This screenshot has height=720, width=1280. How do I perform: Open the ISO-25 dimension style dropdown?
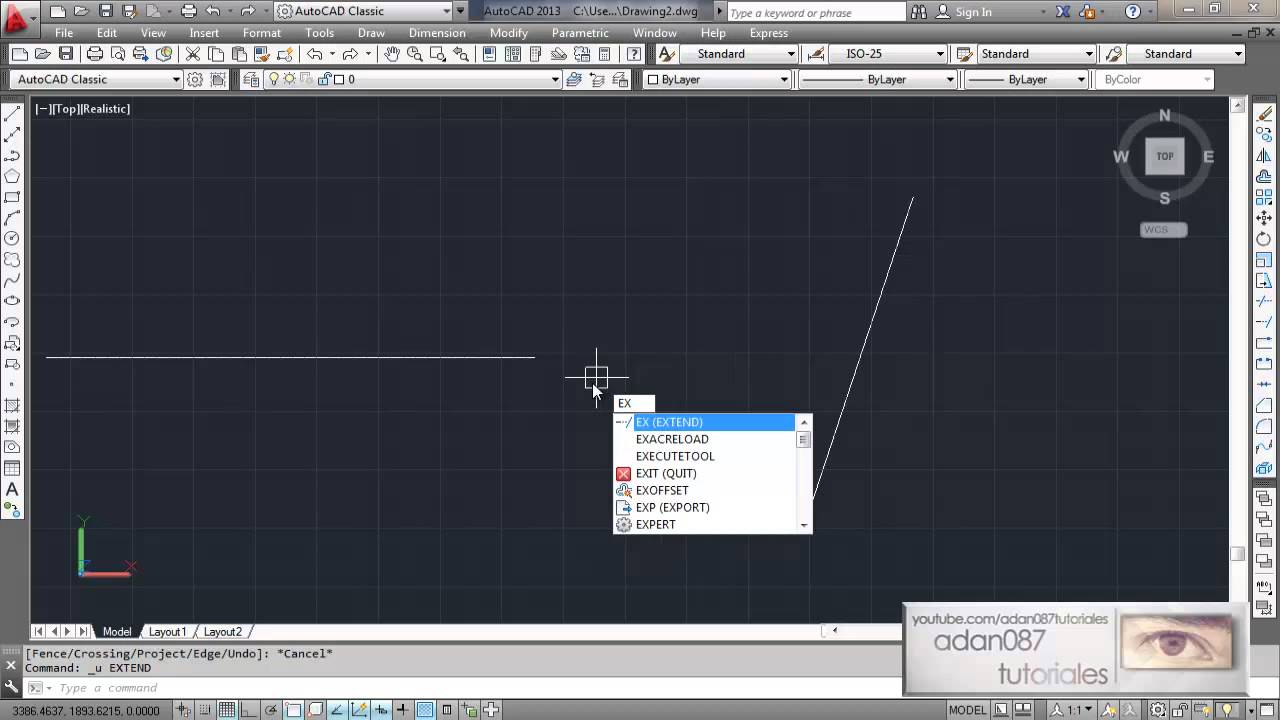(x=886, y=54)
